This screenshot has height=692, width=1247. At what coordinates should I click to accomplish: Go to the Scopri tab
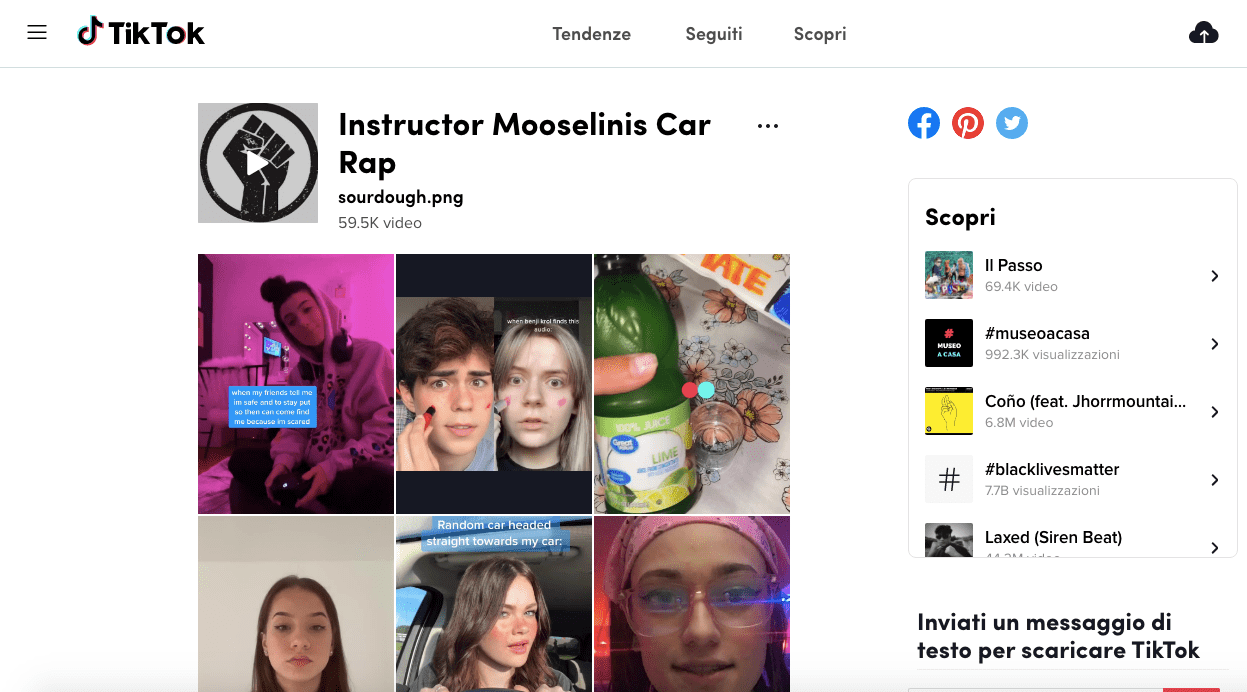[x=820, y=34]
